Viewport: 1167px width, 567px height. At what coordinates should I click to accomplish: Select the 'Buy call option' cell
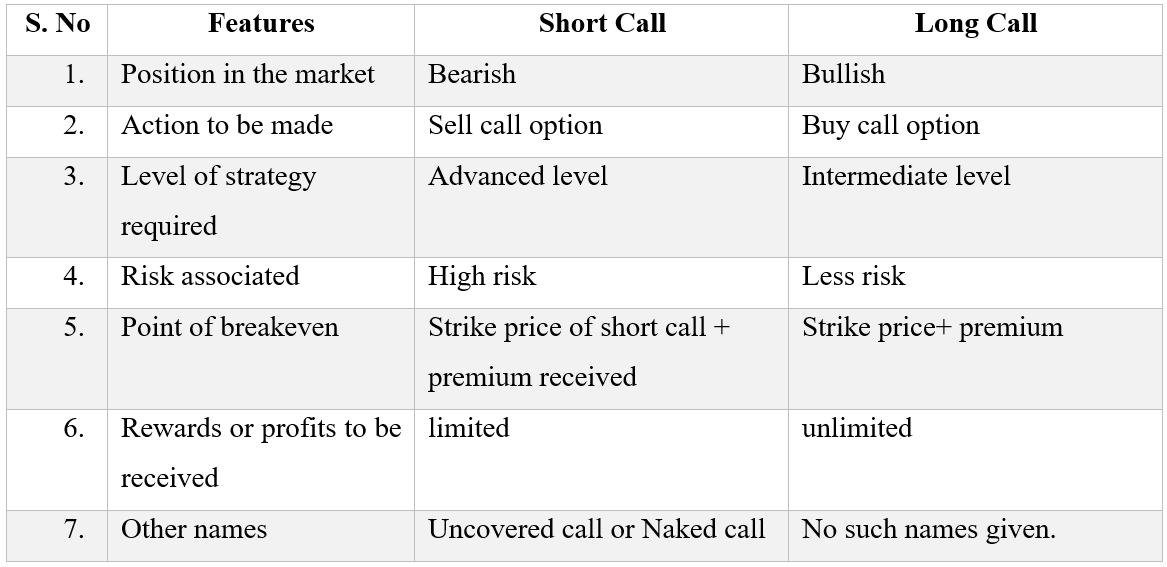point(890,126)
